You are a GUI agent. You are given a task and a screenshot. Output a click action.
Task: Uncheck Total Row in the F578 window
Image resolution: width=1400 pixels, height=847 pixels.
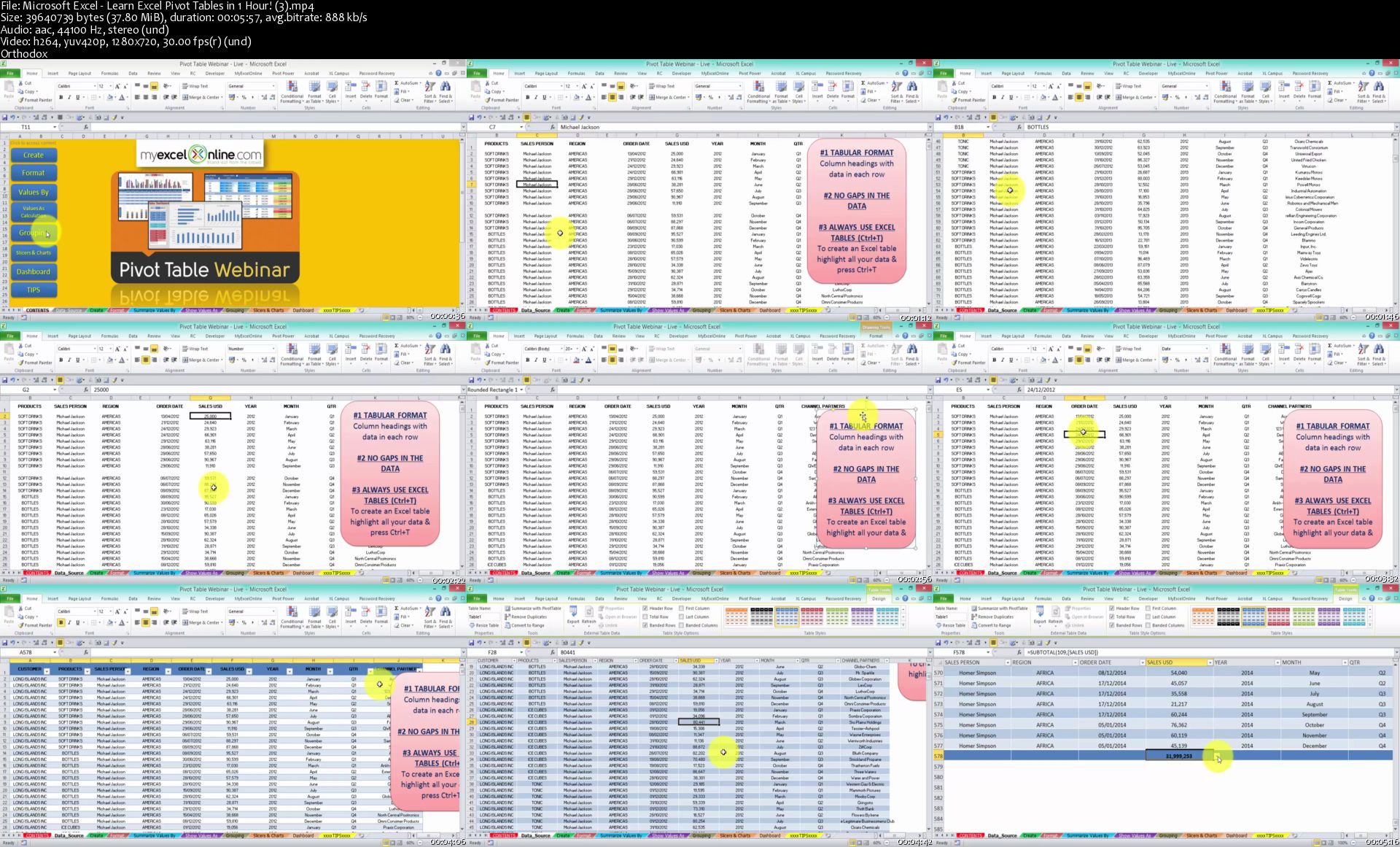tap(1111, 616)
